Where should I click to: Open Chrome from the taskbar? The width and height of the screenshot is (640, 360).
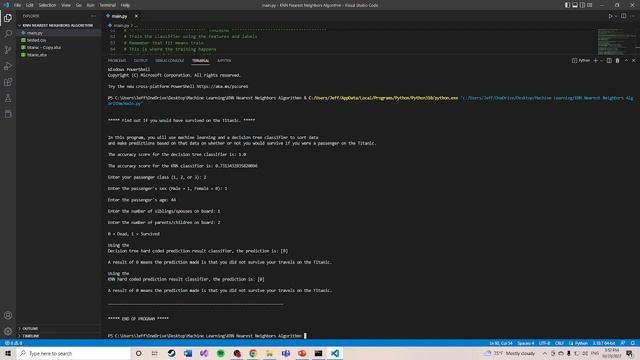coord(253,353)
